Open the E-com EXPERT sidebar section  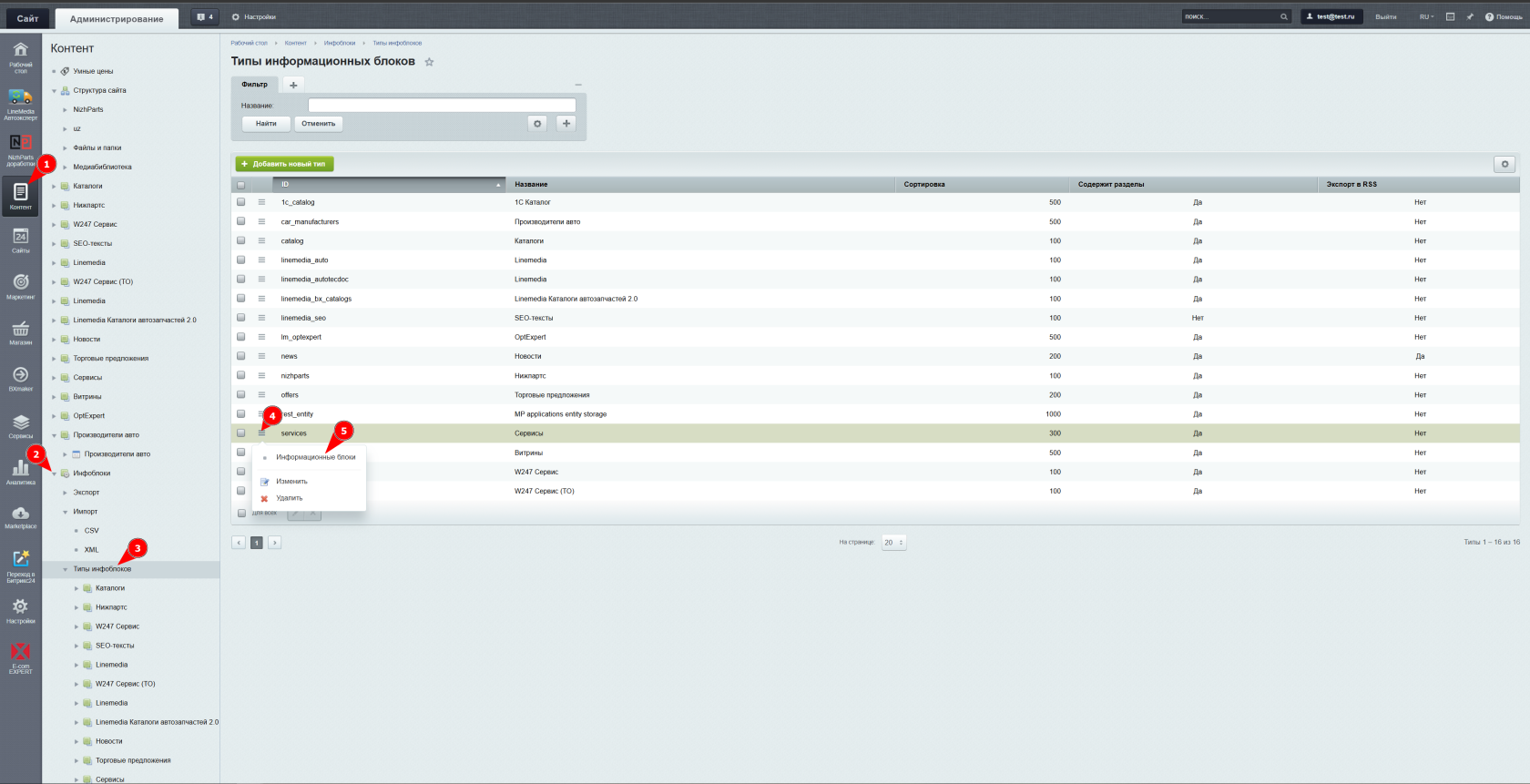pos(21,658)
